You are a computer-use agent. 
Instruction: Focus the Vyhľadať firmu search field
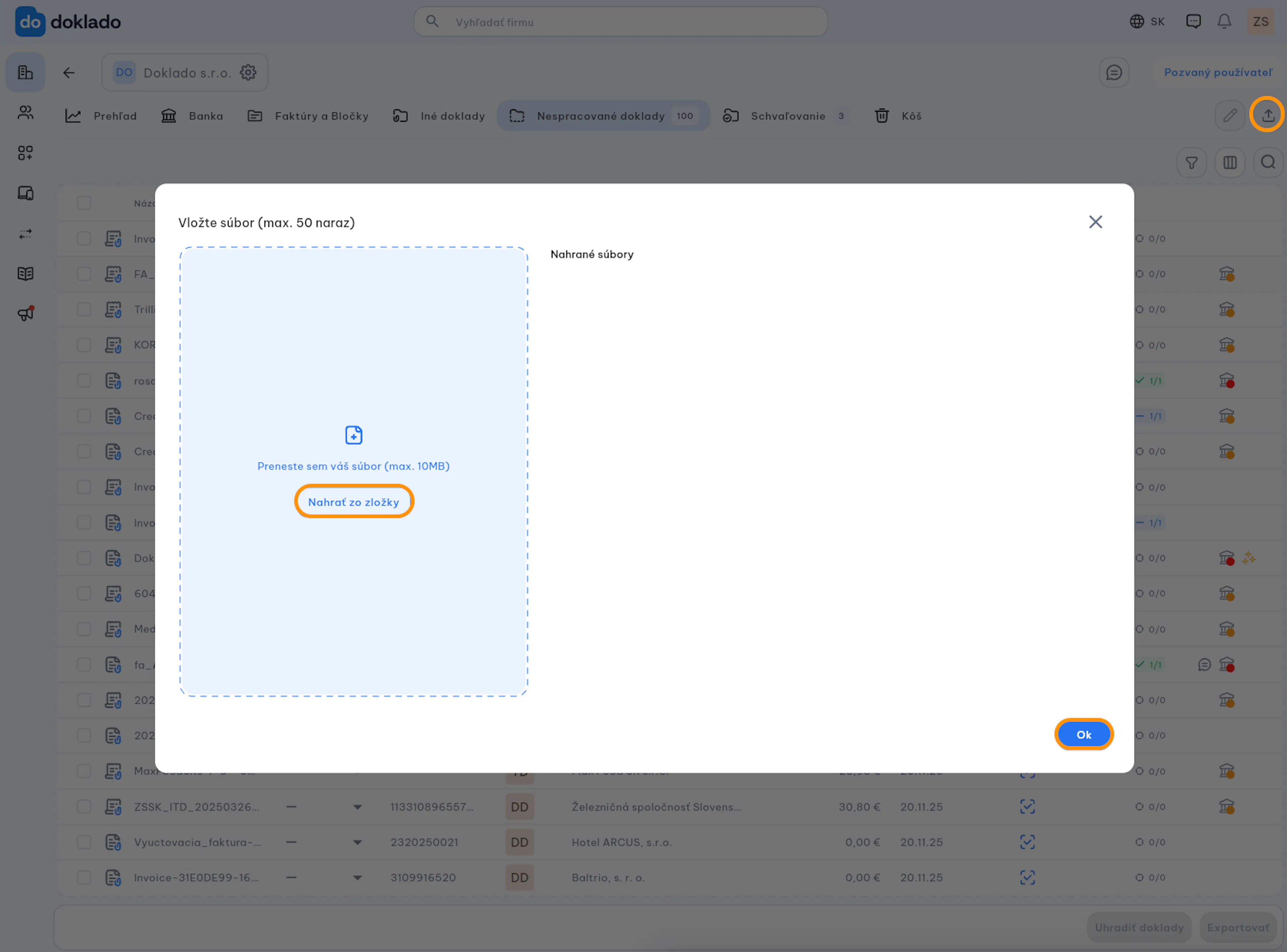(621, 22)
